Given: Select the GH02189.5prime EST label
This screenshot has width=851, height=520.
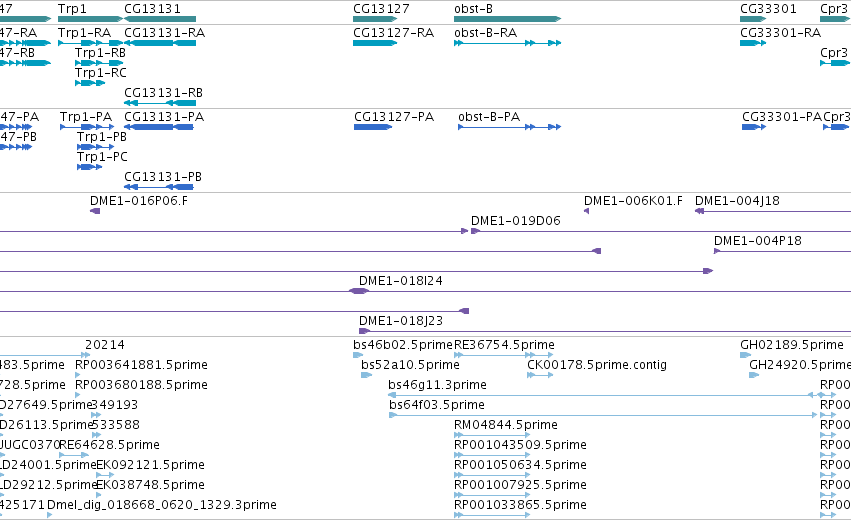Looking at the screenshot, I should tap(792, 345).
